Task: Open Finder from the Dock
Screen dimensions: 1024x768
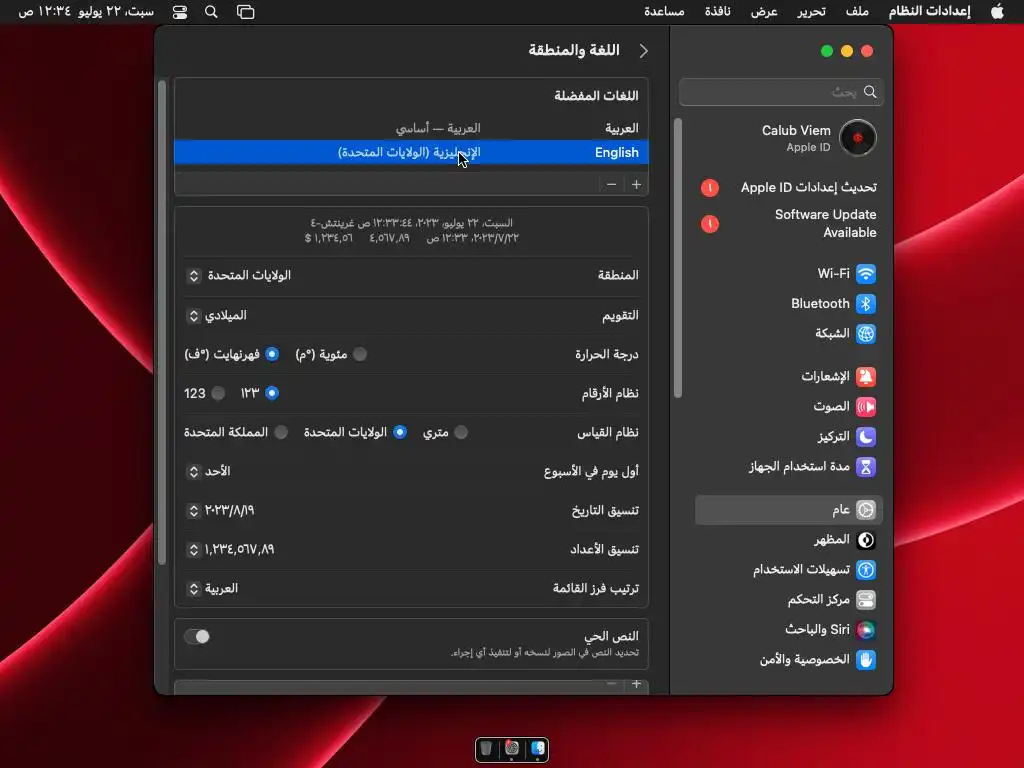Action: pyautogui.click(x=537, y=748)
